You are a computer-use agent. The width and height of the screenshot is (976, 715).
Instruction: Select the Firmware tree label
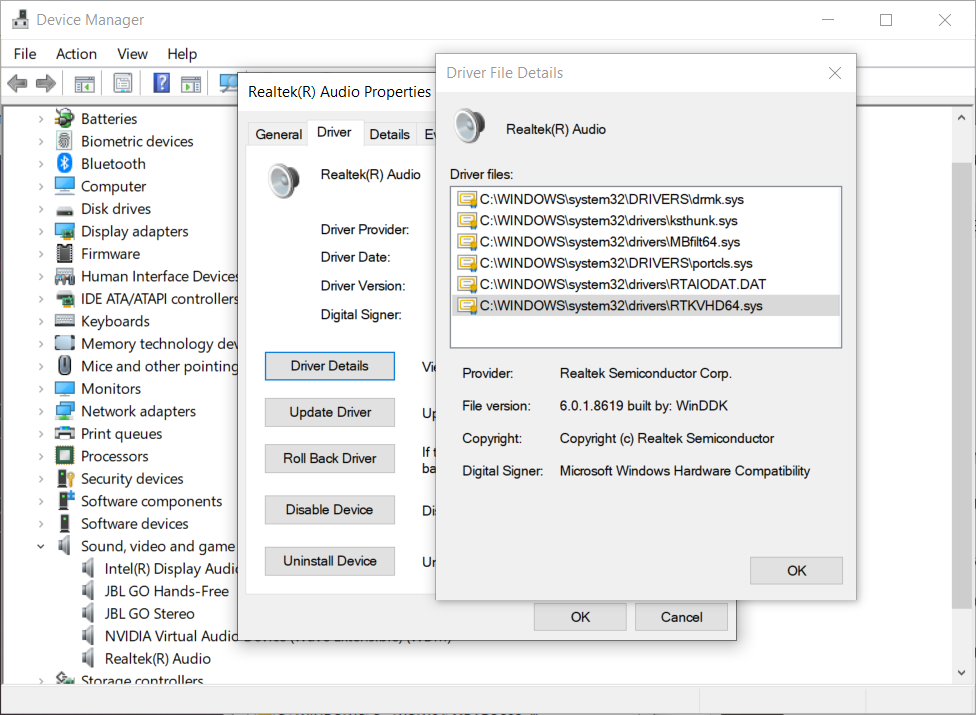click(111, 254)
